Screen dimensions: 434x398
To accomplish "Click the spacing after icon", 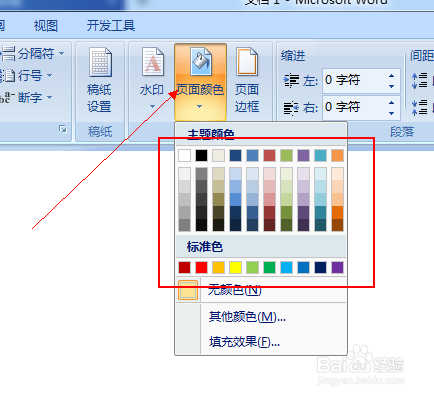I will point(419,107).
